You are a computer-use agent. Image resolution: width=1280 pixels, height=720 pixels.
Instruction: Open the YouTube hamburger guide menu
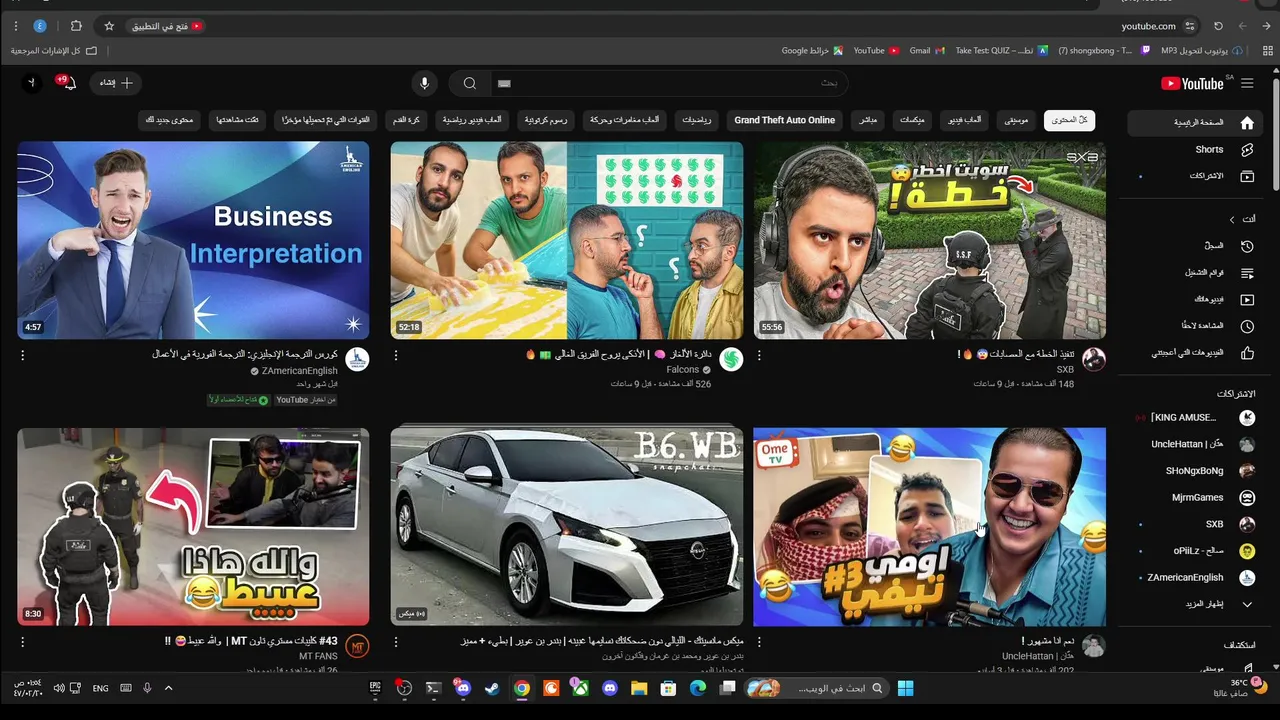[1247, 83]
